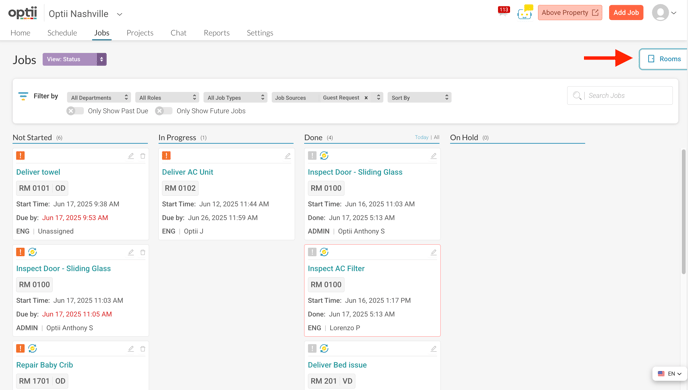Click priority icon on Deliver AC Unit card
This screenshot has width=688, height=390.
tap(166, 155)
